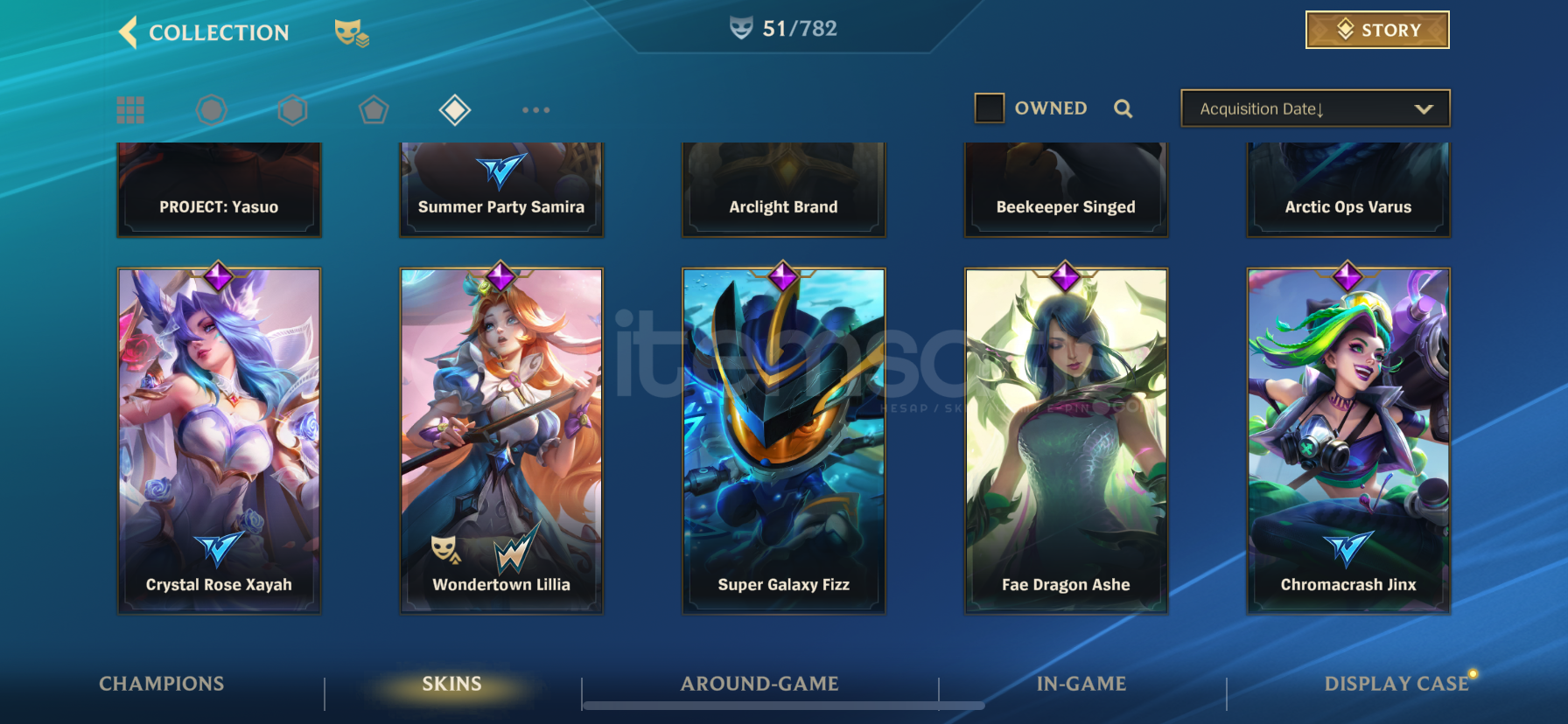Screen dimensions: 1568x724
Task: Select the Super Galaxy Fizz skin card
Action: tap(784, 440)
